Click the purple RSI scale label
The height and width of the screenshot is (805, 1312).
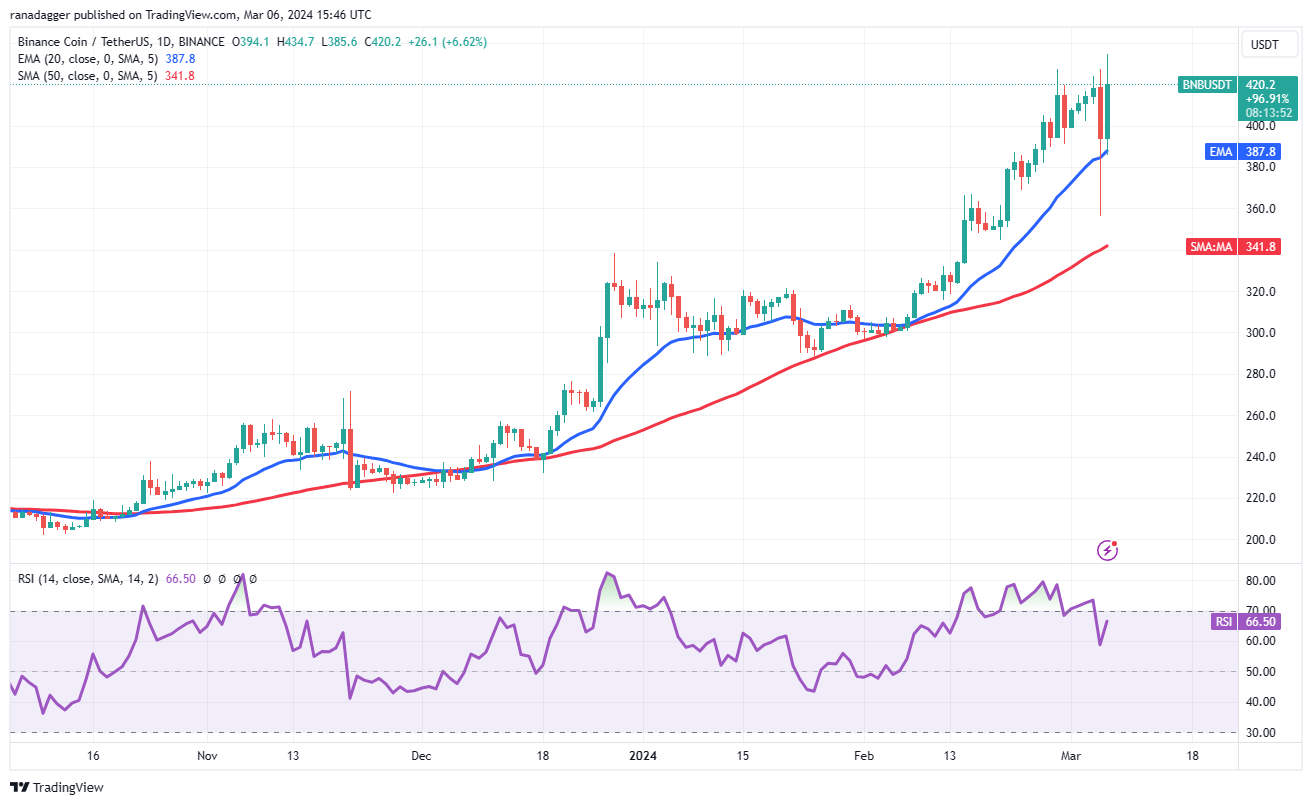[1224, 622]
